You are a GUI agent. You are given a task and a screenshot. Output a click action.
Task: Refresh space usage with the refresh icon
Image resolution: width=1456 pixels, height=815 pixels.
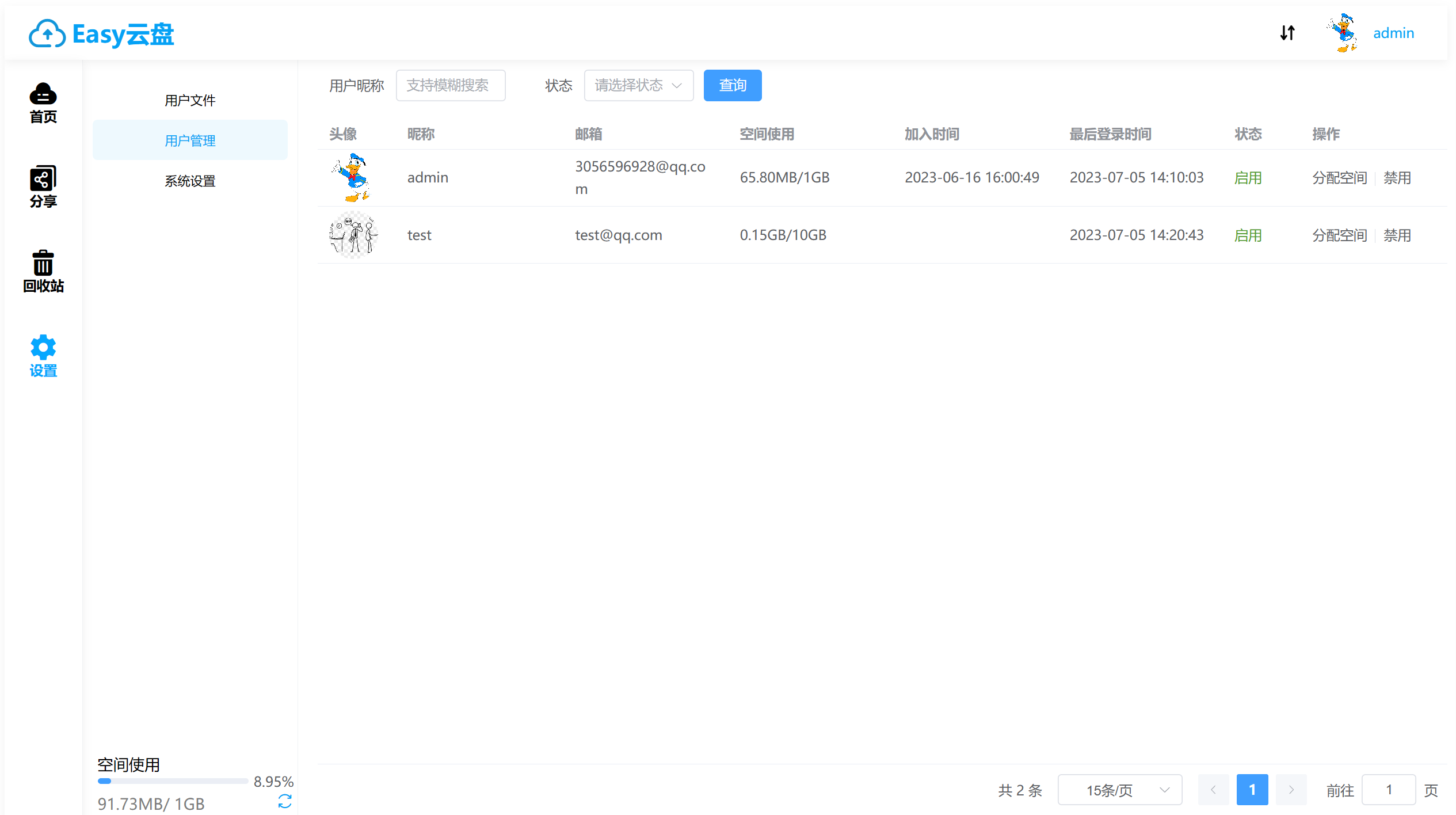[285, 801]
